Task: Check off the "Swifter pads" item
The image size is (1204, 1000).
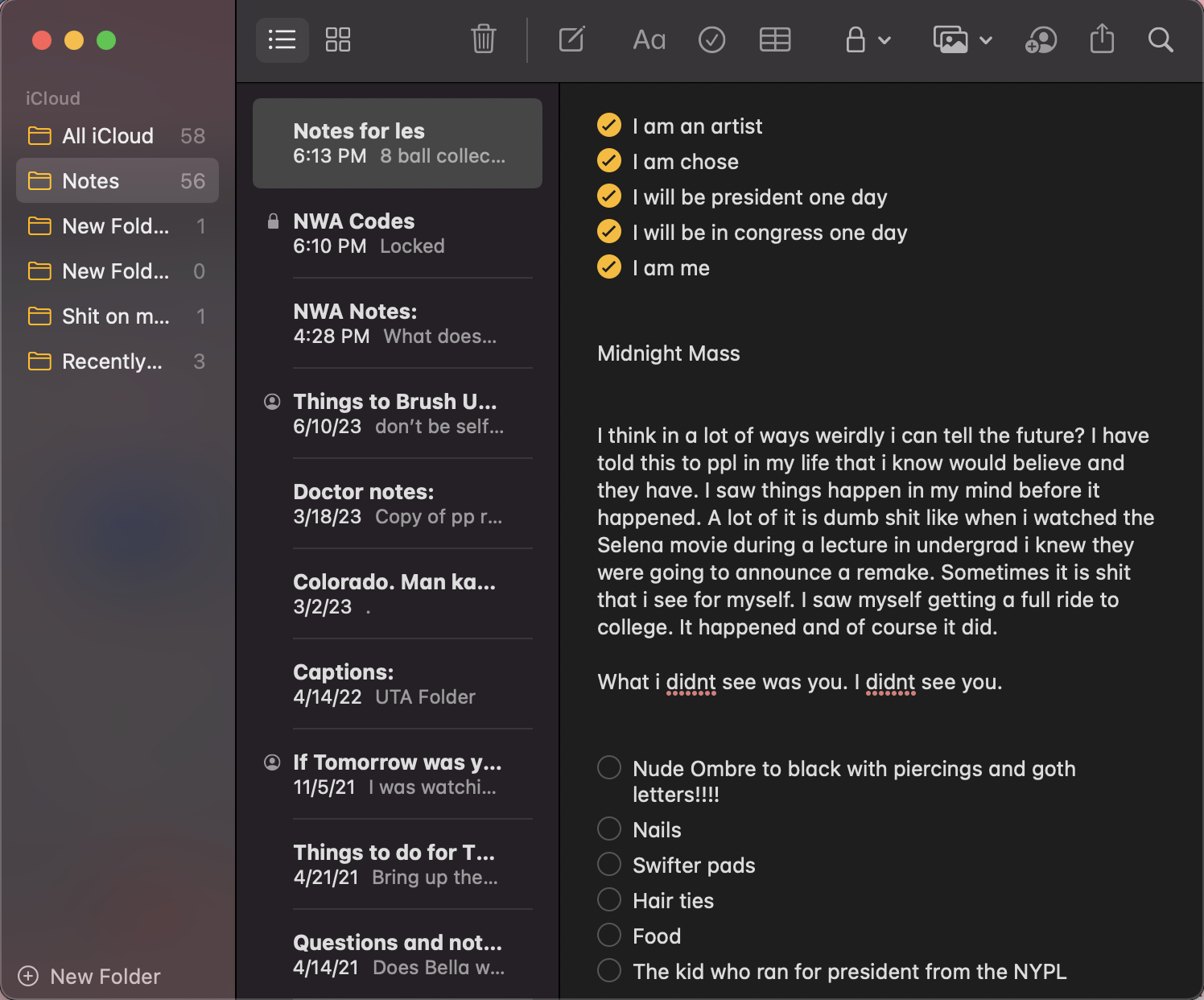Action: tap(609, 865)
